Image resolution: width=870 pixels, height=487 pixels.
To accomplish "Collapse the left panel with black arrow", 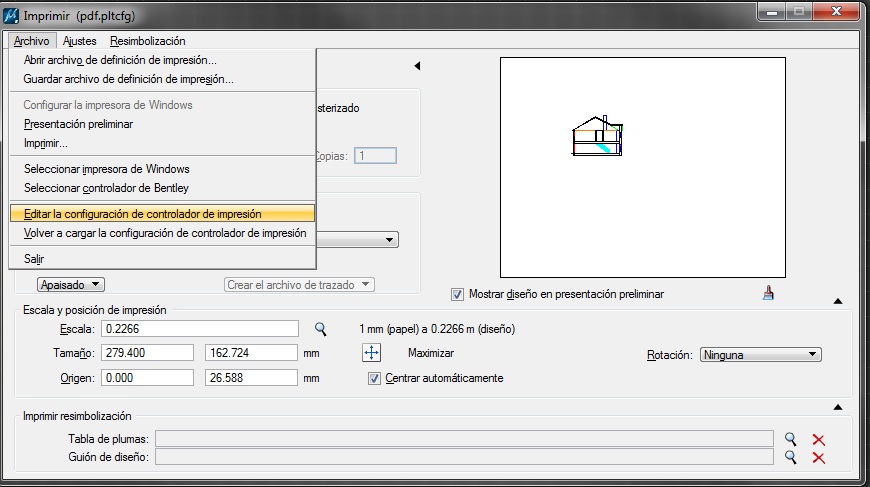I will [417, 65].
